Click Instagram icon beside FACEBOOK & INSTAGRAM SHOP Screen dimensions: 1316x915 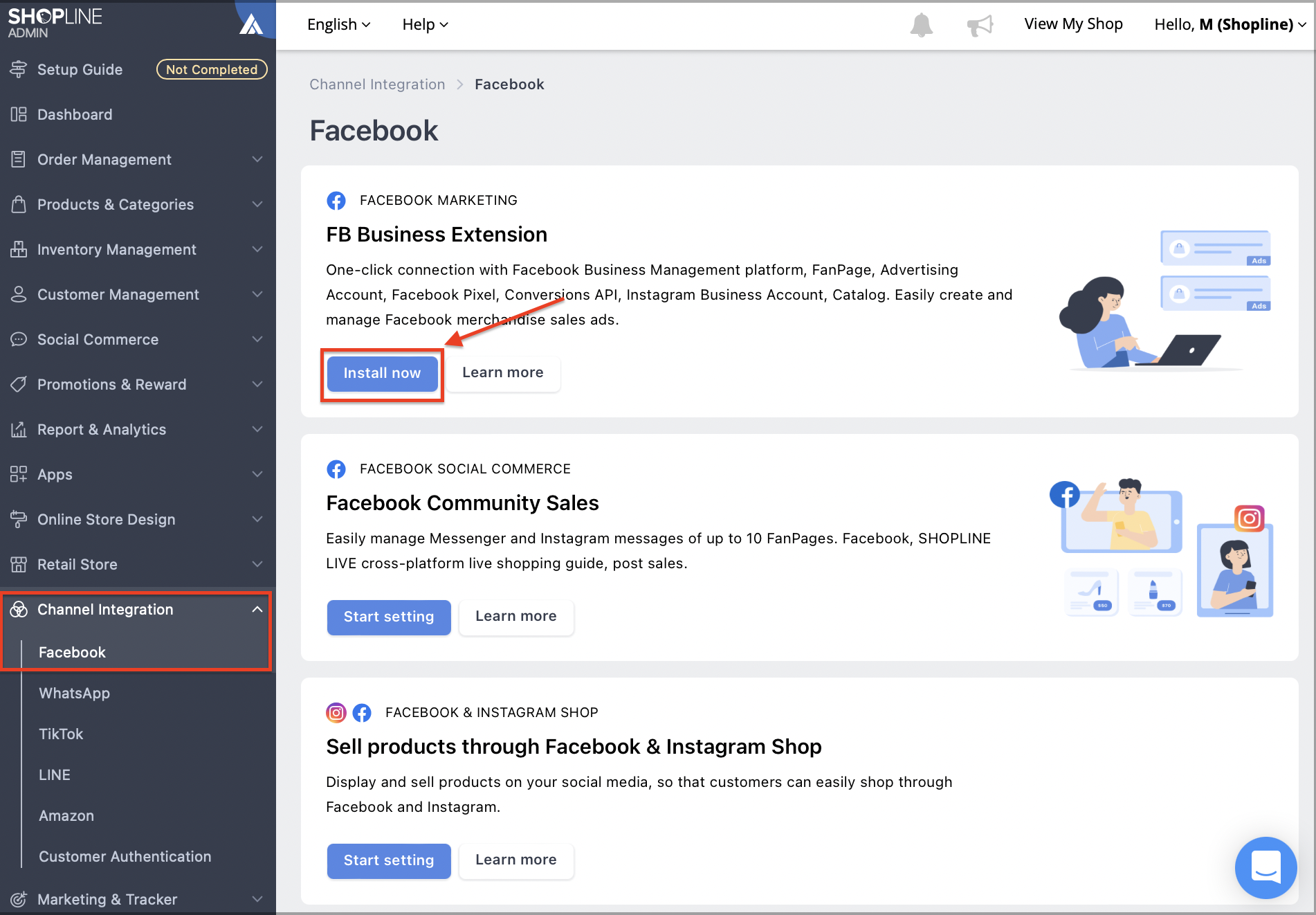pyautogui.click(x=336, y=713)
